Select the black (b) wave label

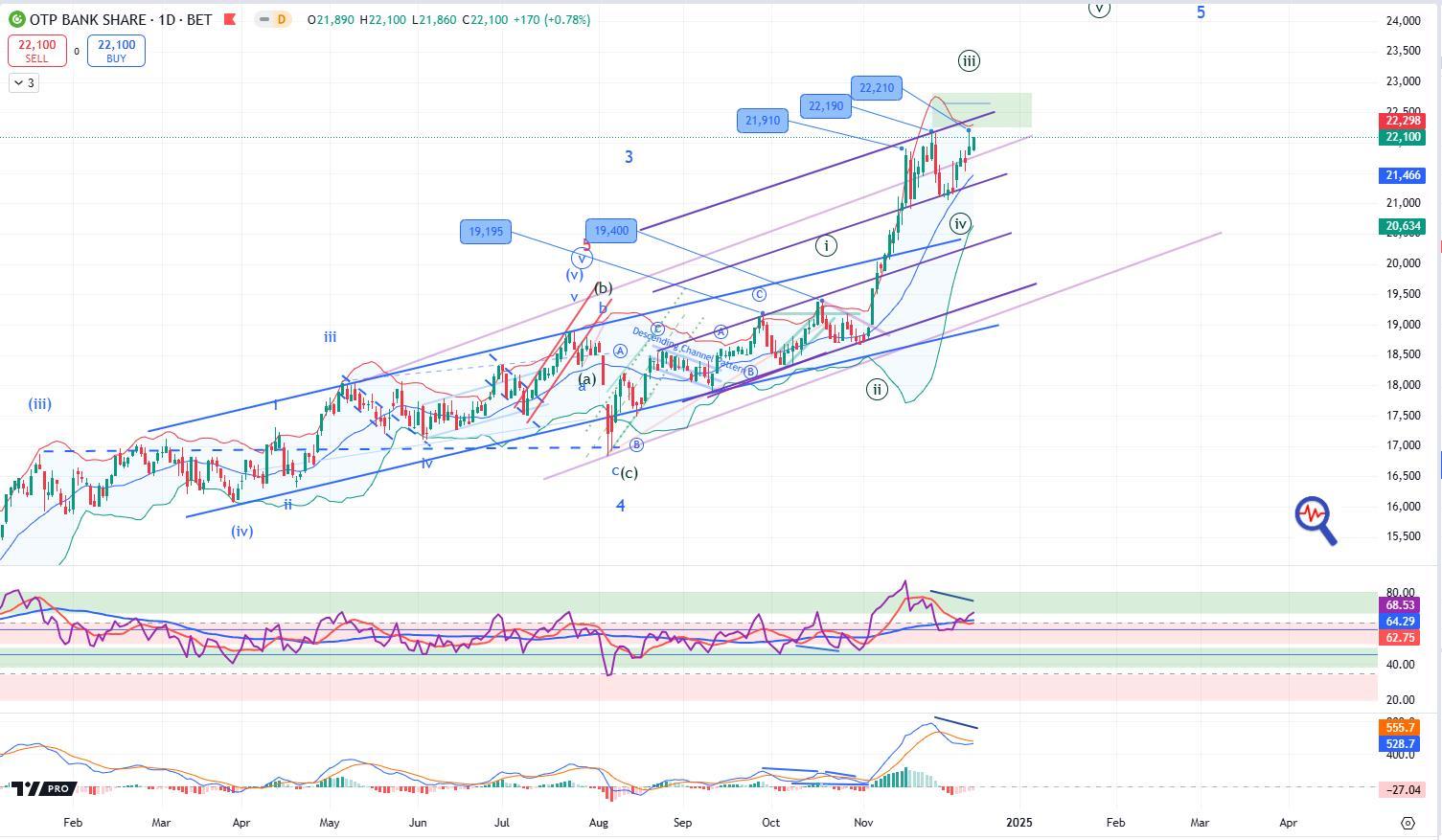pos(603,288)
